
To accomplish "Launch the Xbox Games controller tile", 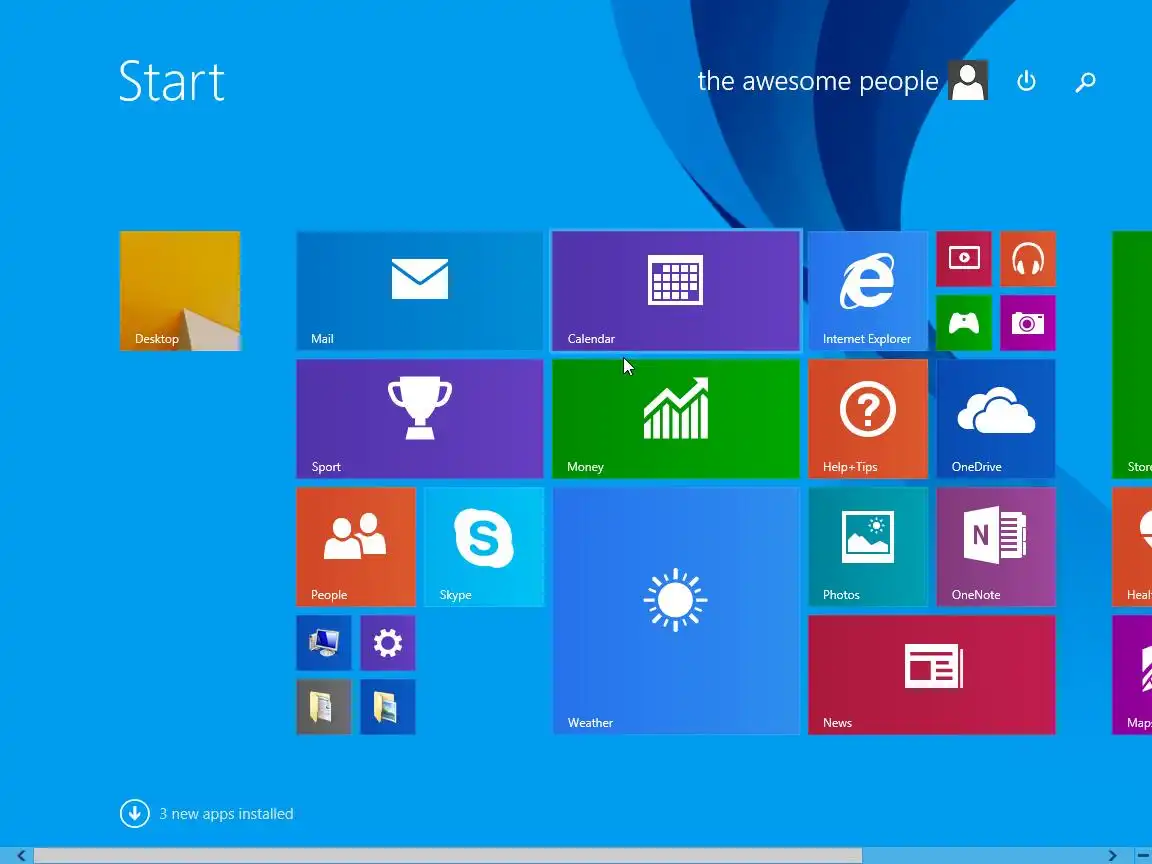I will coord(964,323).
